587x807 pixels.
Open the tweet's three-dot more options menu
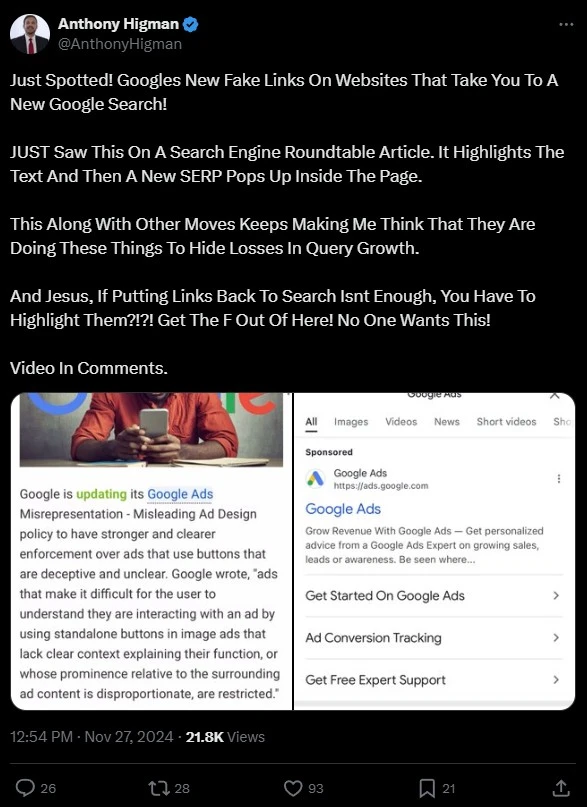click(566, 24)
